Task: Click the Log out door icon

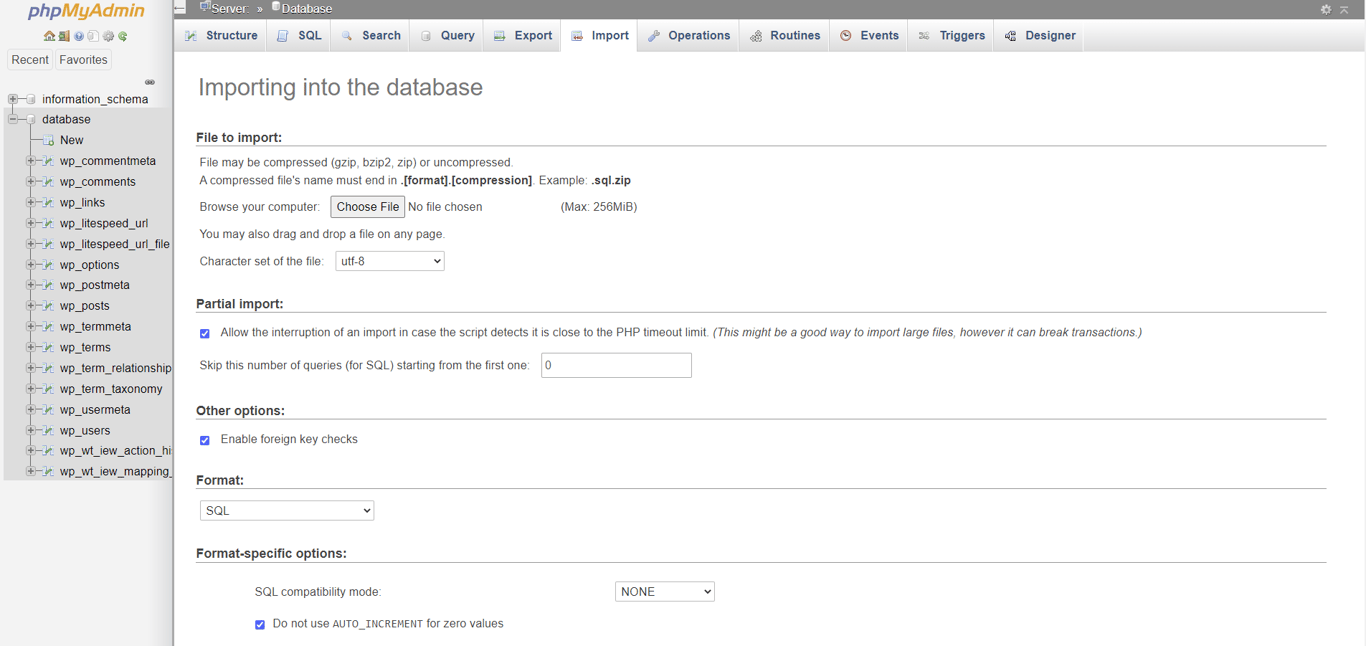Action: click(x=63, y=35)
